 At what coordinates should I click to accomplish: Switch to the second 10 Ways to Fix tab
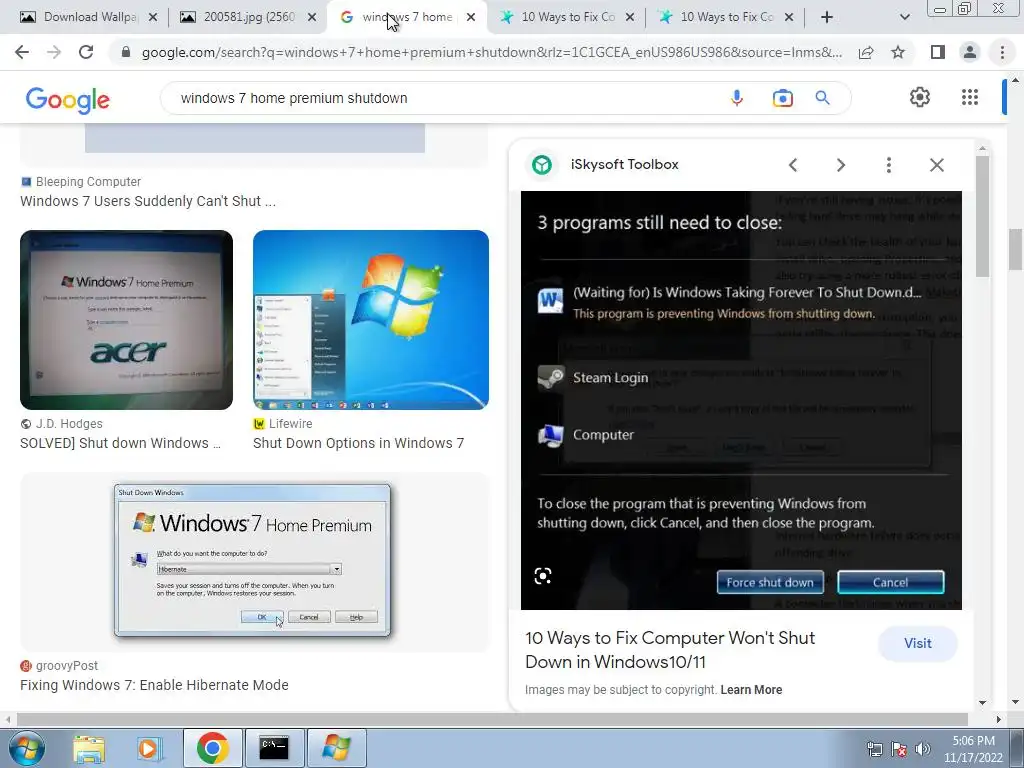(x=725, y=17)
